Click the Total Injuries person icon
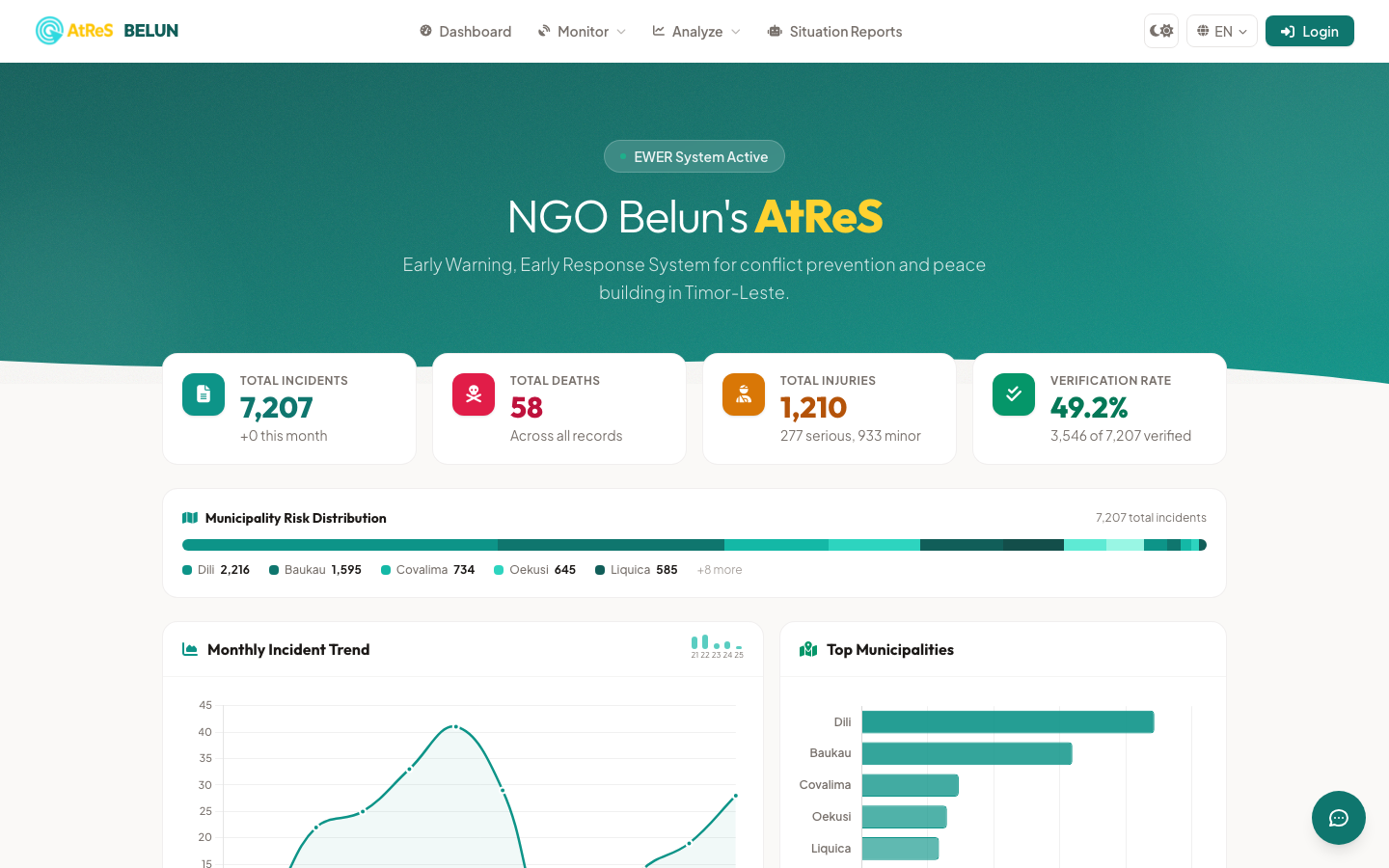 coord(744,394)
